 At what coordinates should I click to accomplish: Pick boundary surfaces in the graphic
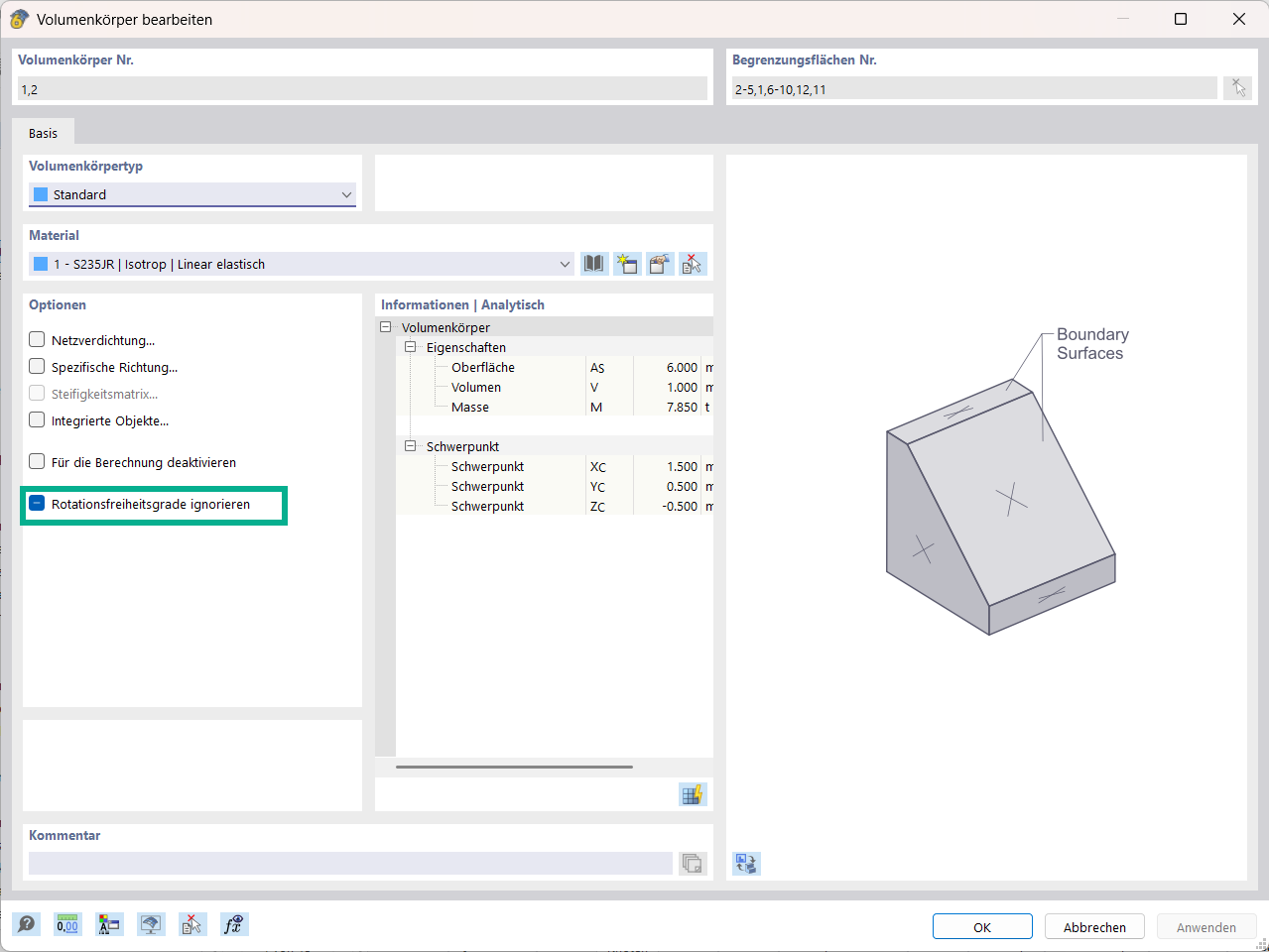[1237, 88]
